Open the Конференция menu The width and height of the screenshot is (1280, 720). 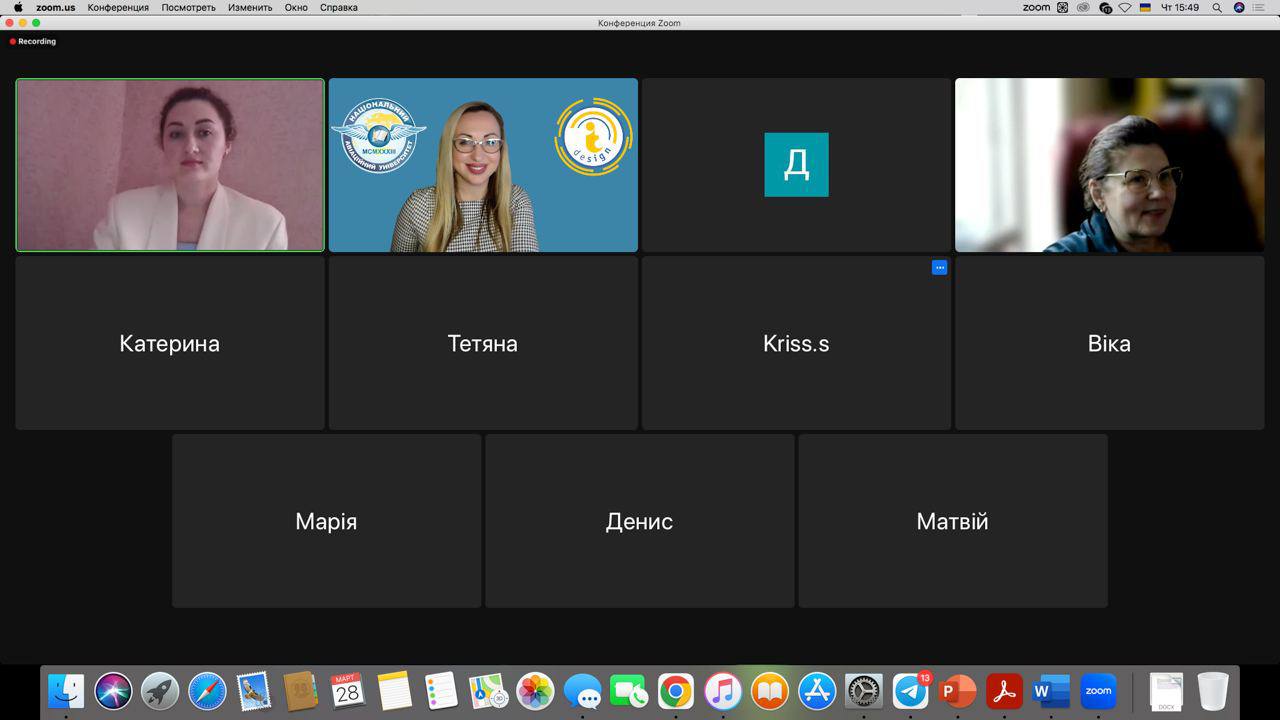(x=118, y=8)
